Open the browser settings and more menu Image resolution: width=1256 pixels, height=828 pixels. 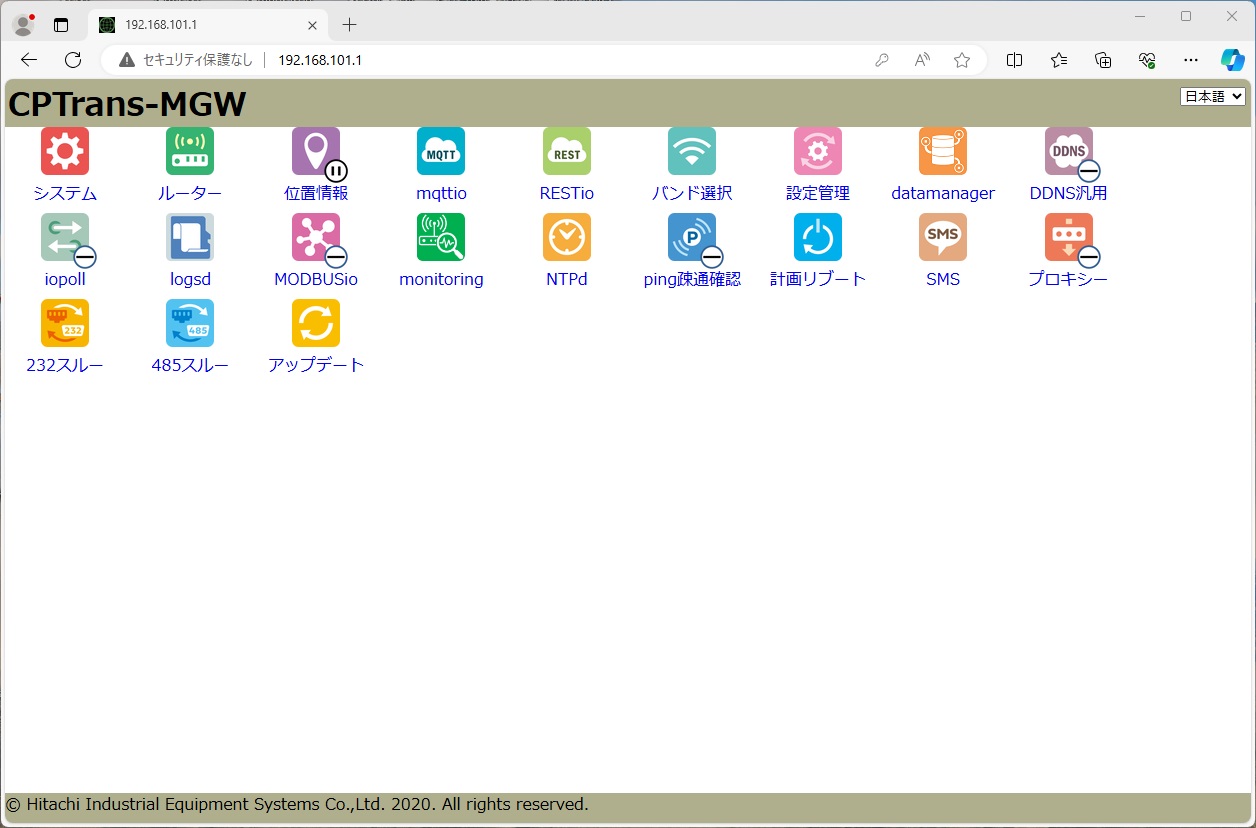[x=1190, y=60]
